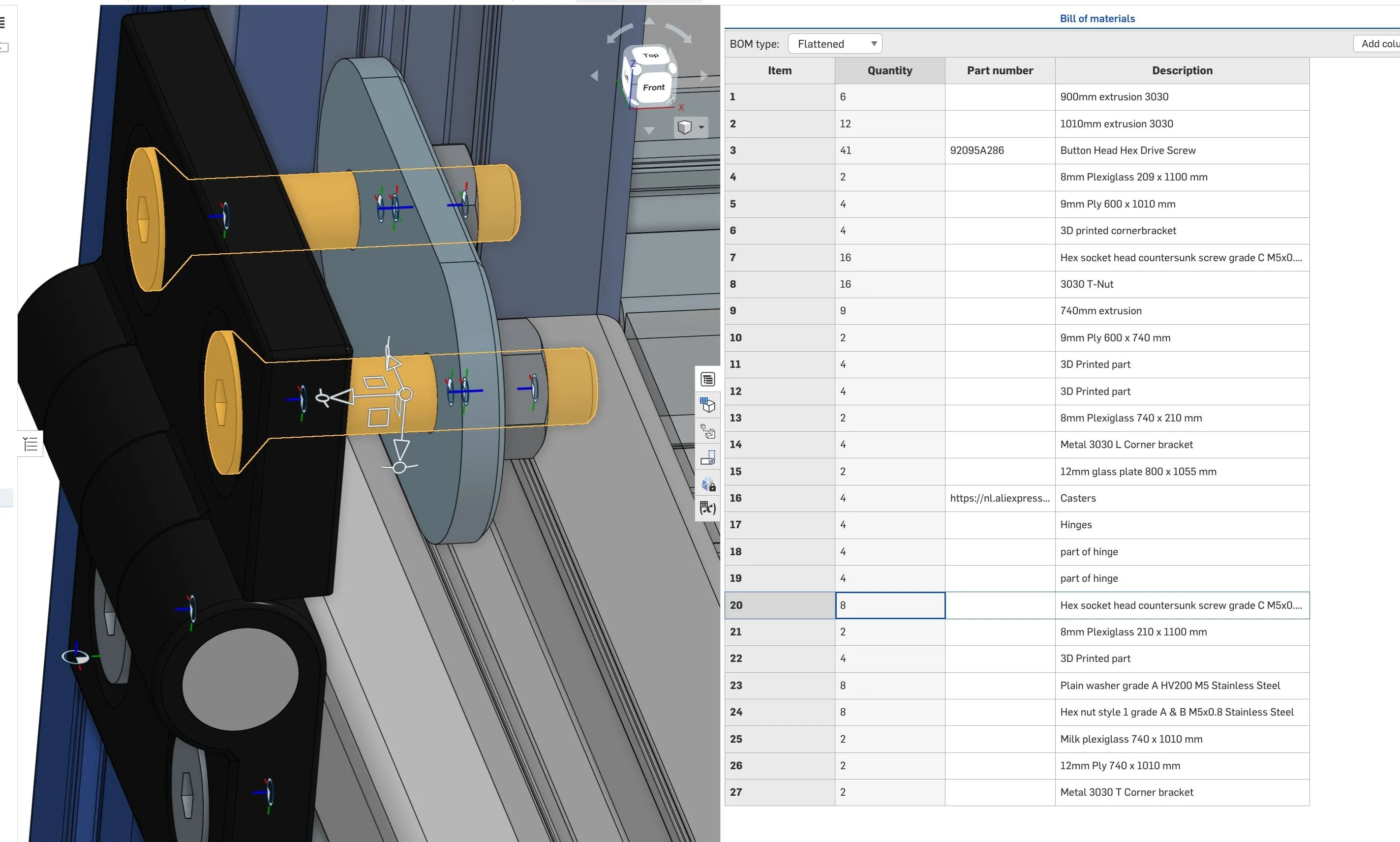Select 'Milk plexiglass 740 x 1010 mm' cell

pyautogui.click(x=1182, y=739)
